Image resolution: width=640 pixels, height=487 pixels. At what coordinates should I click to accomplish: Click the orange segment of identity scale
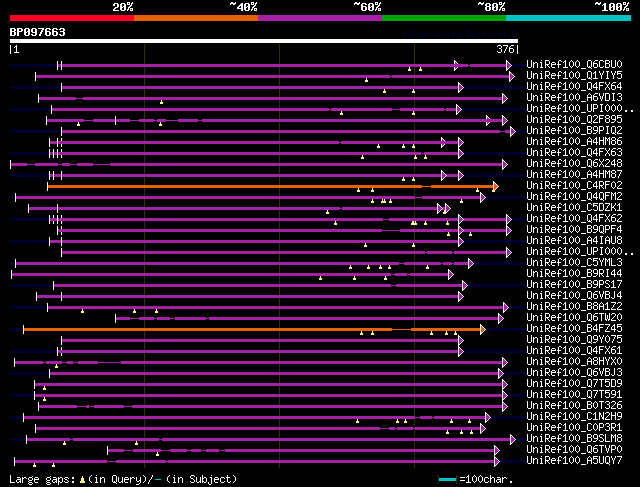coord(196,18)
